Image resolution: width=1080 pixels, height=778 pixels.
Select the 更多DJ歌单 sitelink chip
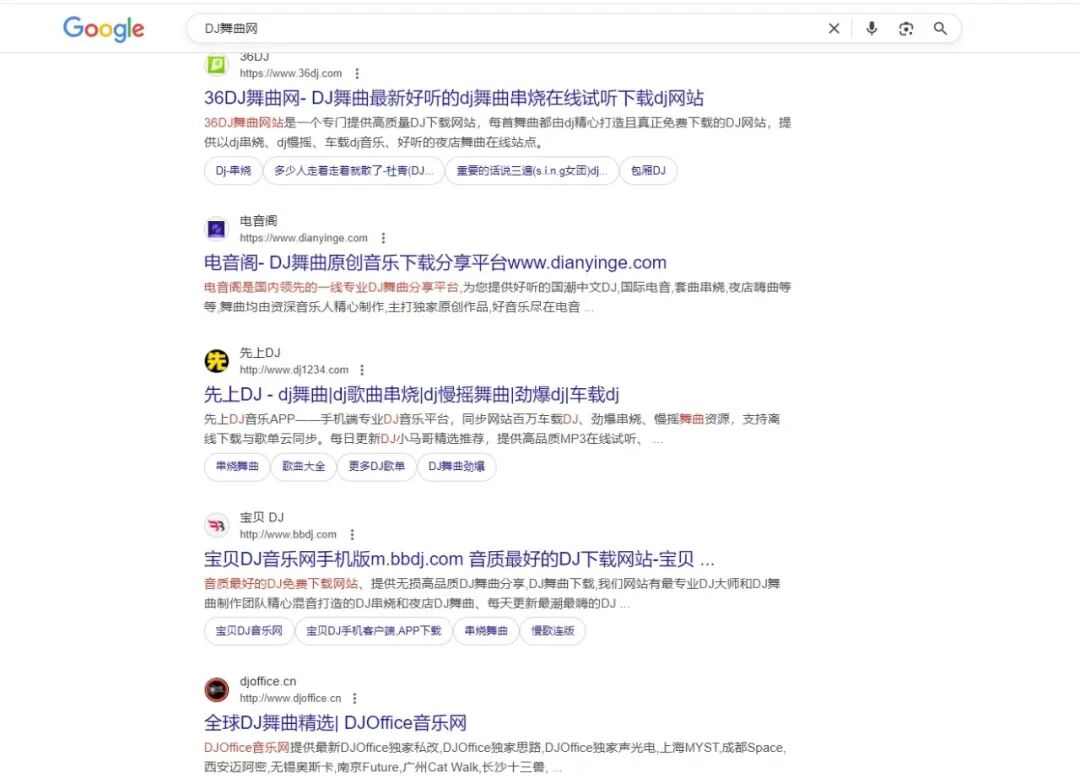coord(376,466)
